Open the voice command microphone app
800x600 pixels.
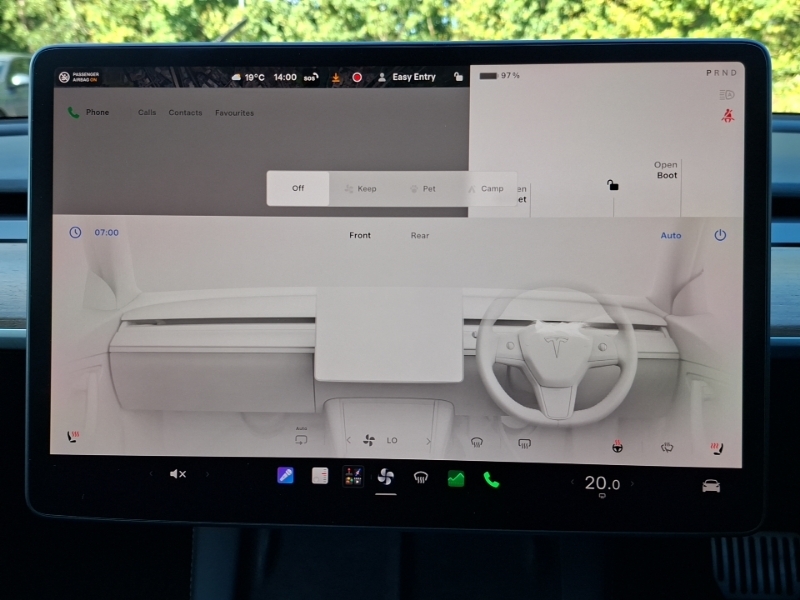click(285, 476)
